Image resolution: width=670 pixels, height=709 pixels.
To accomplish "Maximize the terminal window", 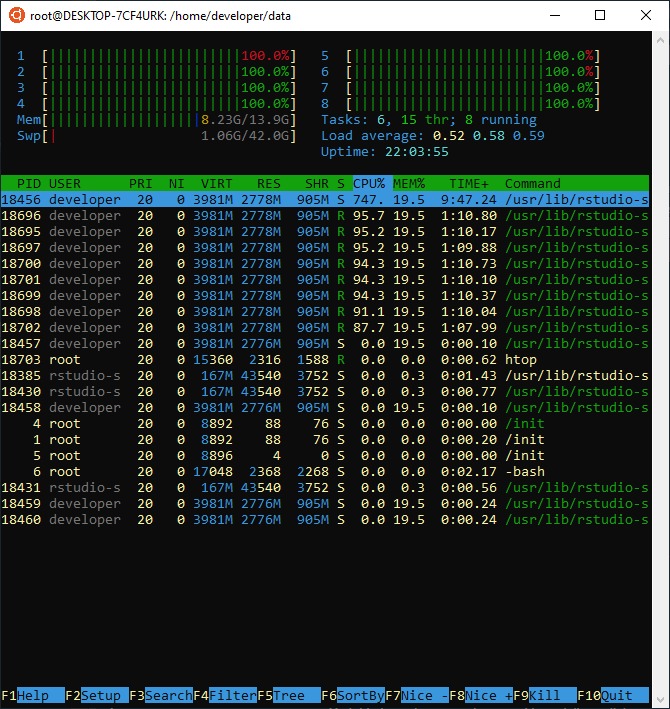I will coord(600,15).
